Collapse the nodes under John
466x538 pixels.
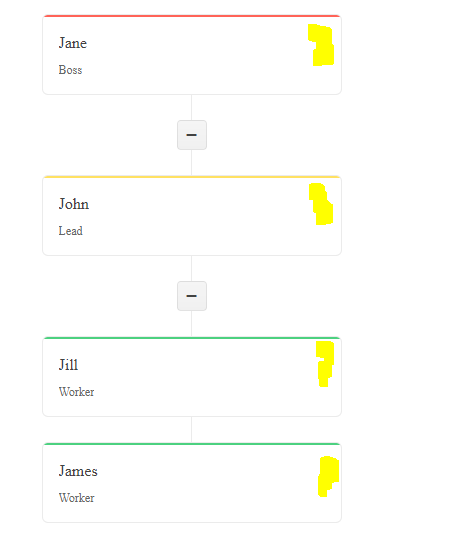tap(192, 296)
